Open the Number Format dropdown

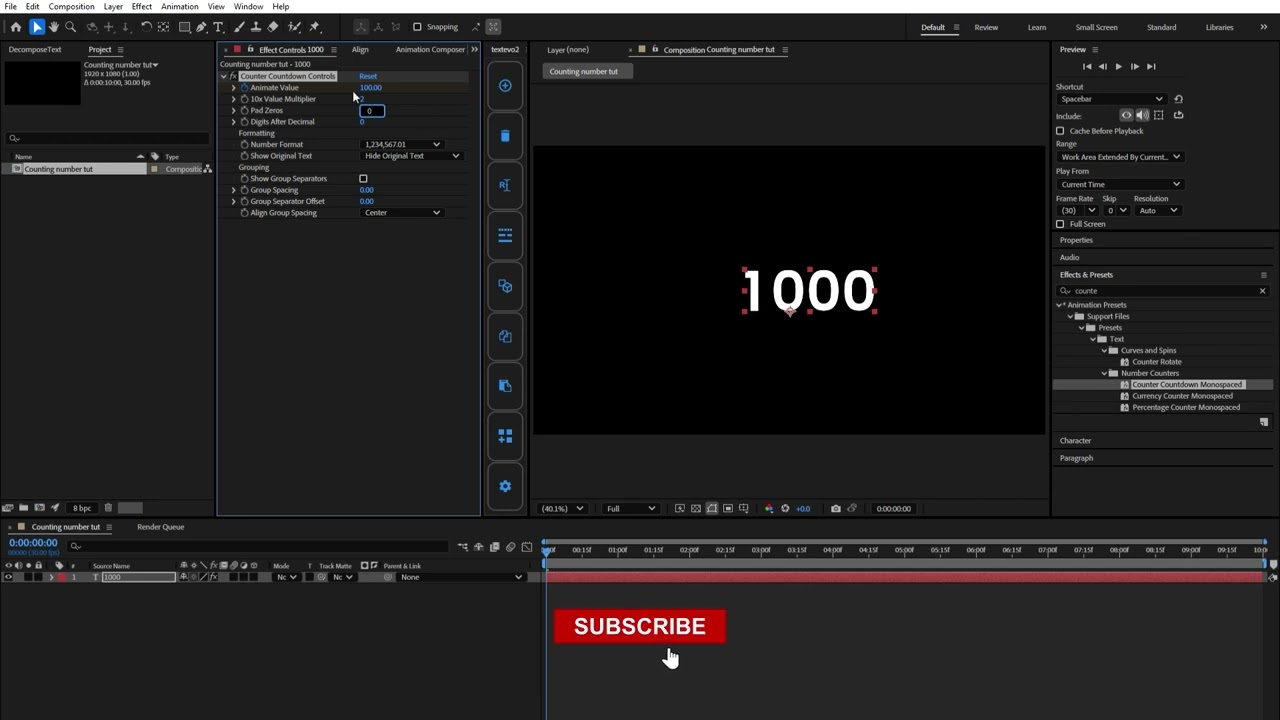click(x=402, y=145)
